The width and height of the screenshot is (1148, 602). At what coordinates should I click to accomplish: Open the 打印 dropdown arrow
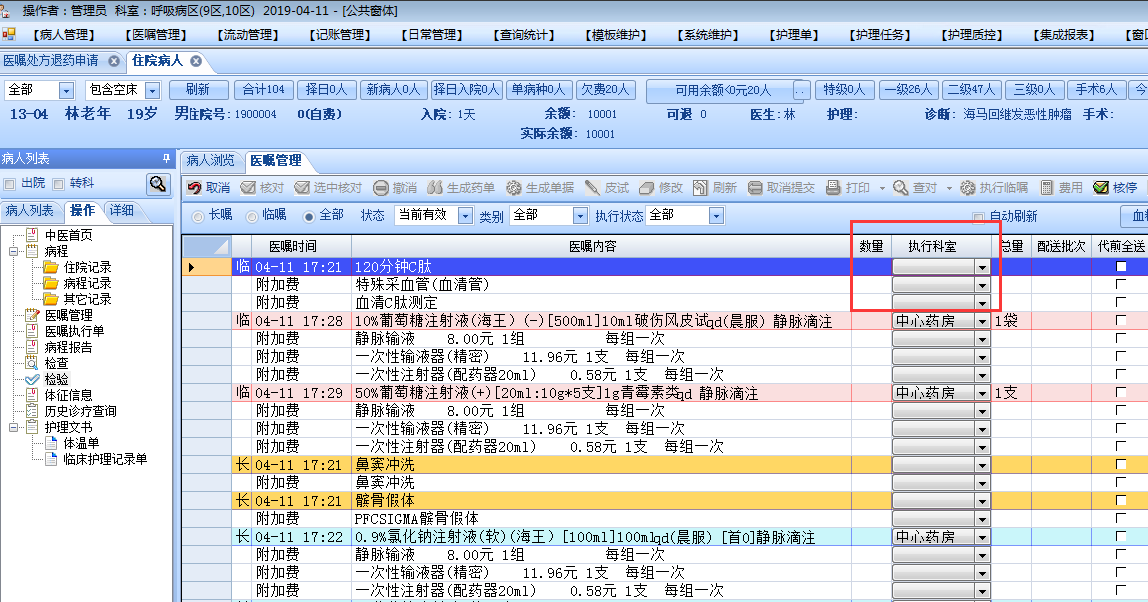coord(882,188)
